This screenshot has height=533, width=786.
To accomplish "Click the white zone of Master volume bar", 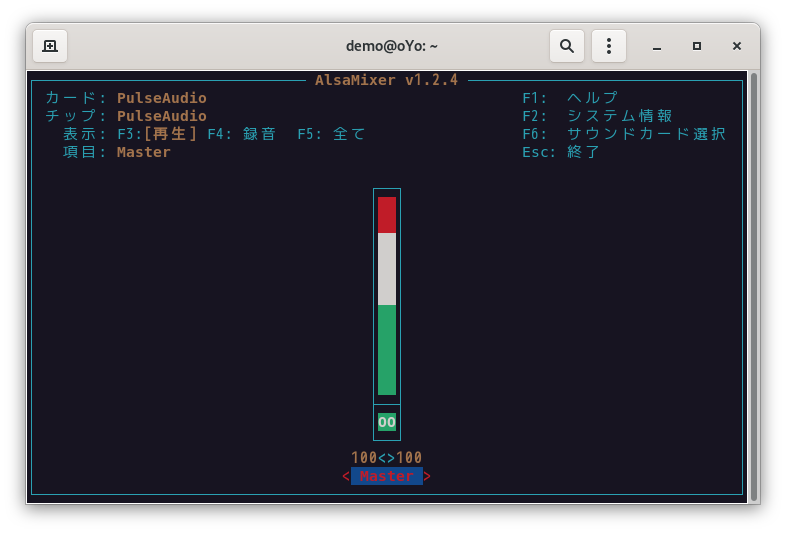I will point(387,269).
